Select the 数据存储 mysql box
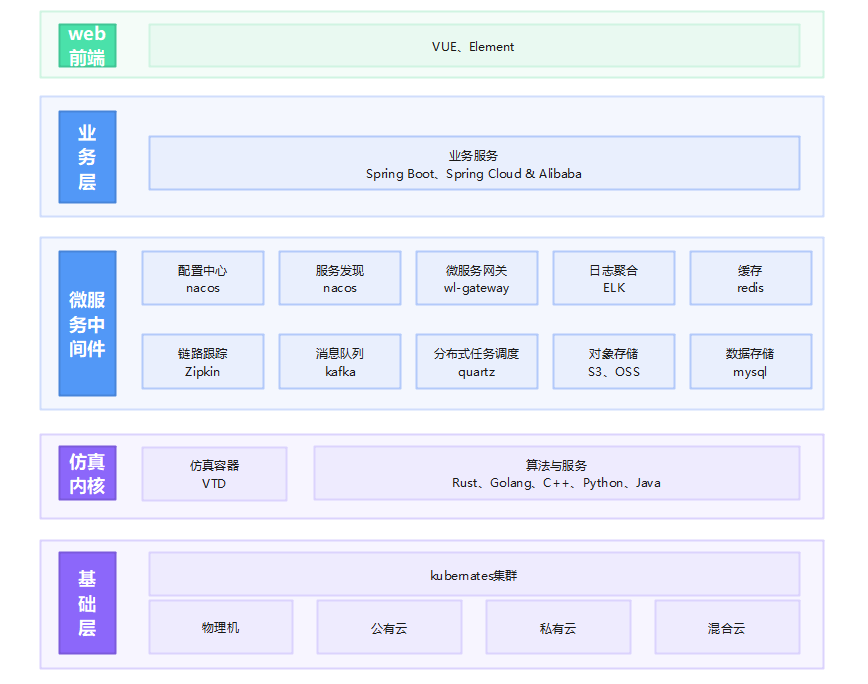The image size is (868, 684). pos(751,361)
